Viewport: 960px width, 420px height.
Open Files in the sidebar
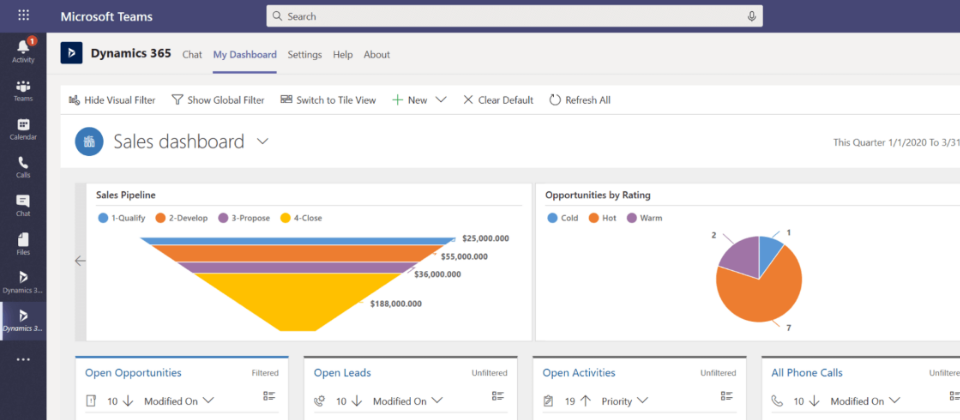[23, 244]
